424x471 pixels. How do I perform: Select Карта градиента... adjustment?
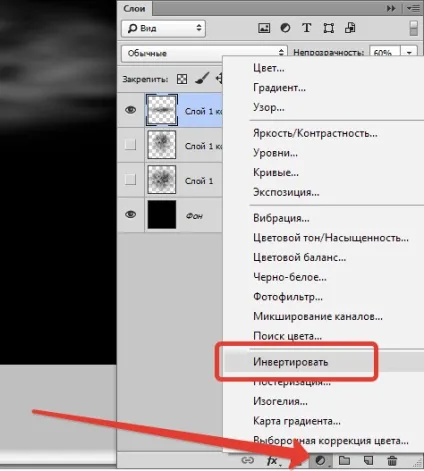click(x=297, y=421)
